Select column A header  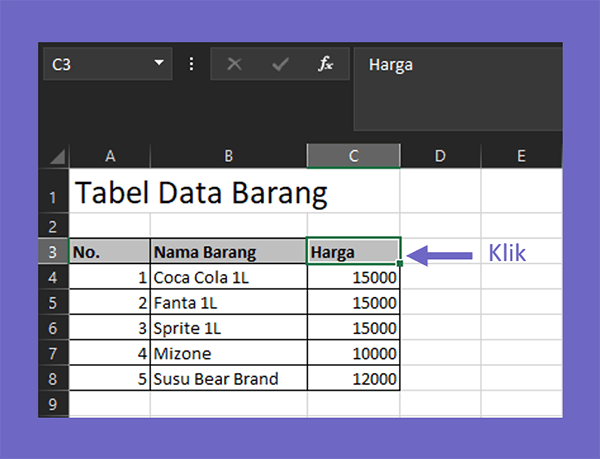click(x=110, y=156)
